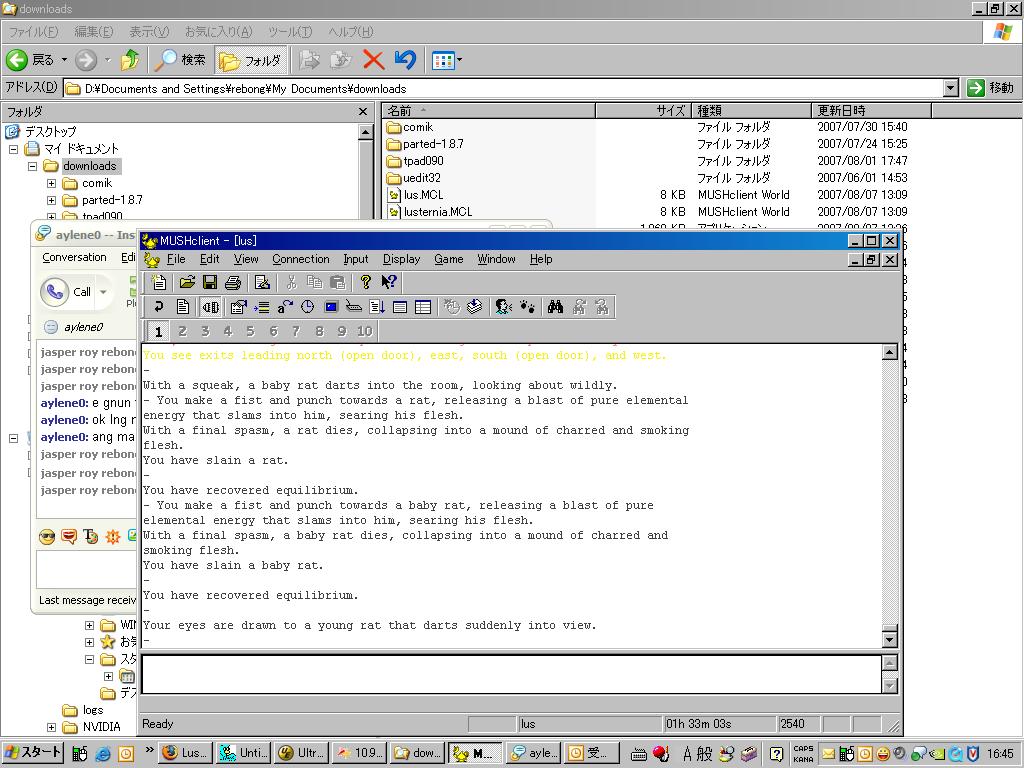Screen dimensions: 1024x768
Task: Click the variables table grid icon
Action: coord(423,307)
